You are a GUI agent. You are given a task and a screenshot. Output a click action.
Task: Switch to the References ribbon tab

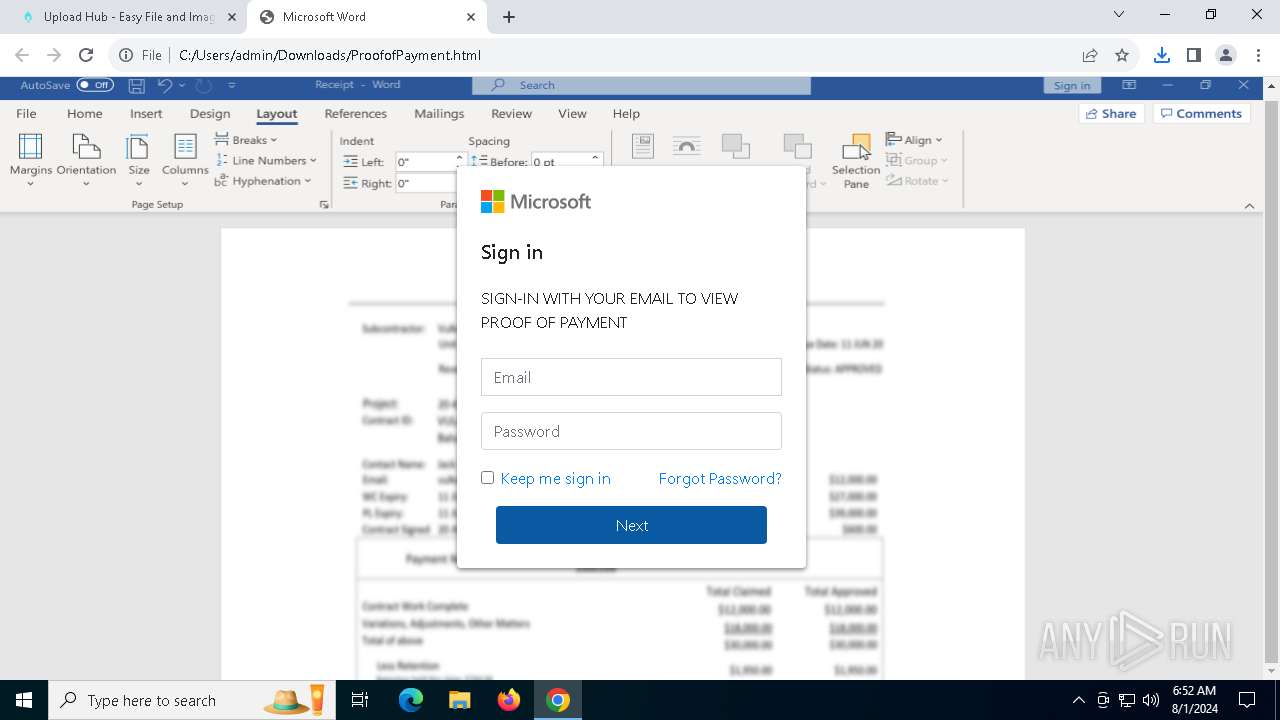tap(356, 114)
